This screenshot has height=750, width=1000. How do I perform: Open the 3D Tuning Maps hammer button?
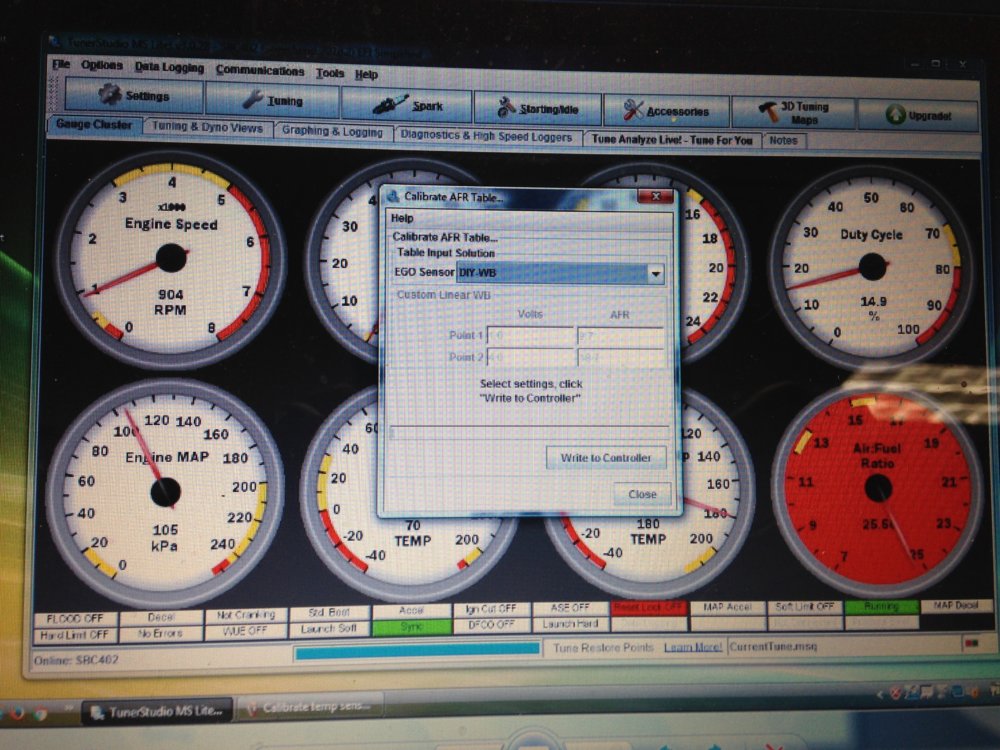point(794,113)
